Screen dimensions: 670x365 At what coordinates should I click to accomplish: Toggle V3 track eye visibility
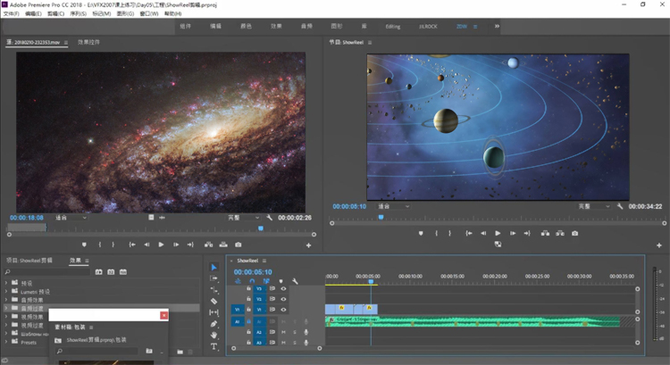tap(283, 288)
